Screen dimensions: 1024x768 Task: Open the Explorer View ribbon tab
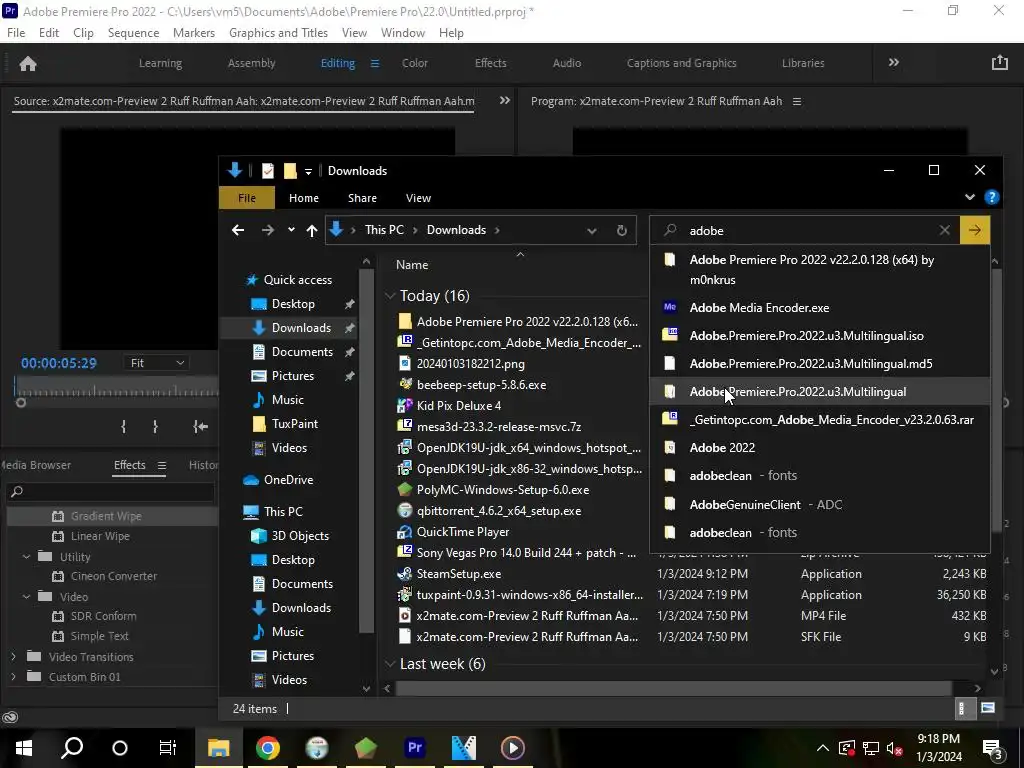(x=418, y=198)
